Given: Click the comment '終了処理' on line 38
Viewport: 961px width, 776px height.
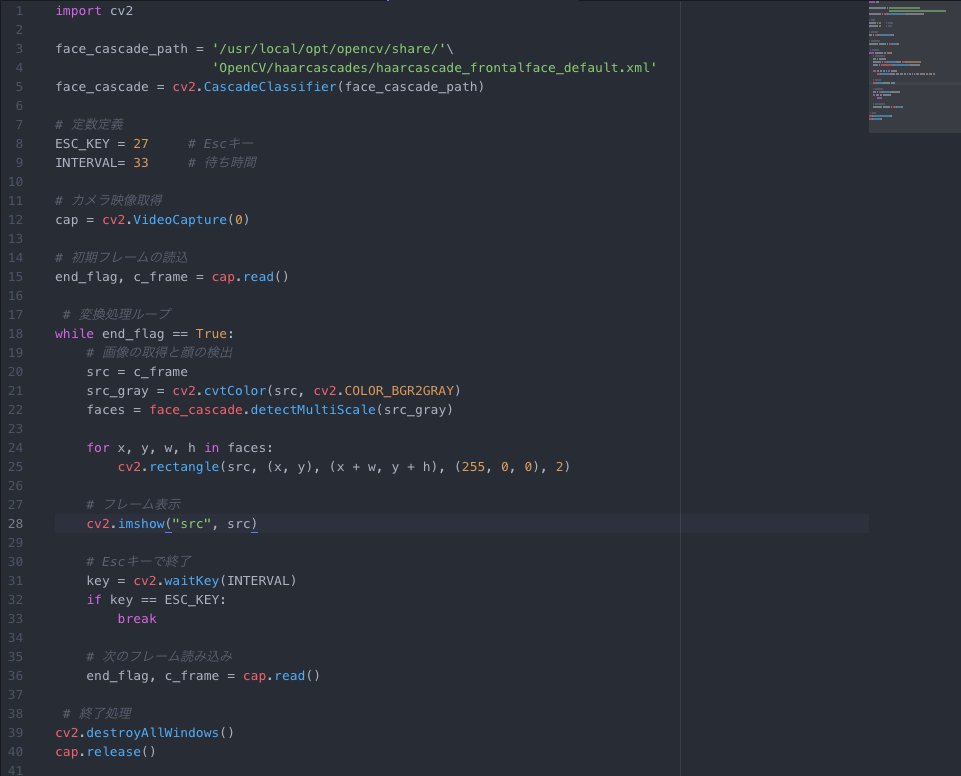Looking at the screenshot, I should pos(97,714).
